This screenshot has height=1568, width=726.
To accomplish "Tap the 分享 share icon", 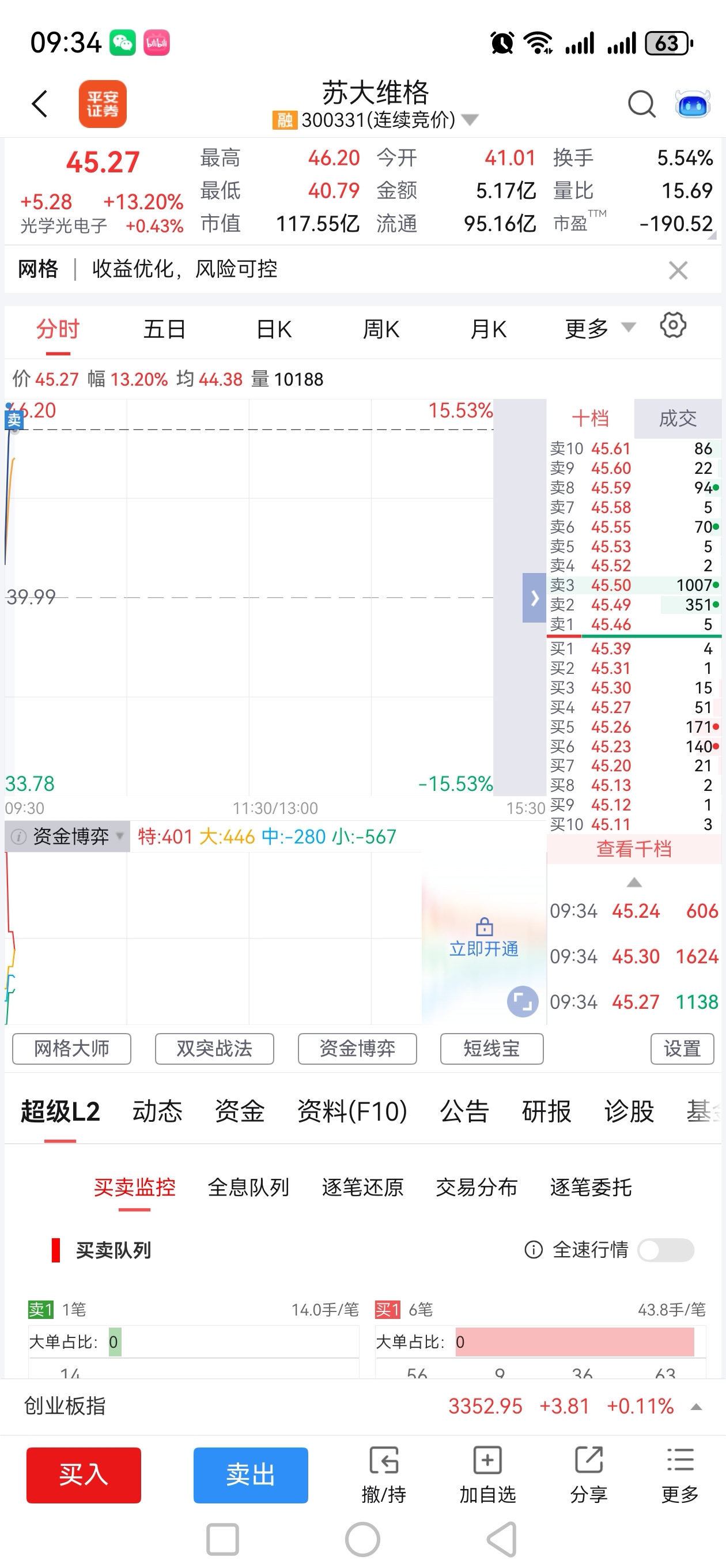I will pyautogui.click(x=588, y=1460).
